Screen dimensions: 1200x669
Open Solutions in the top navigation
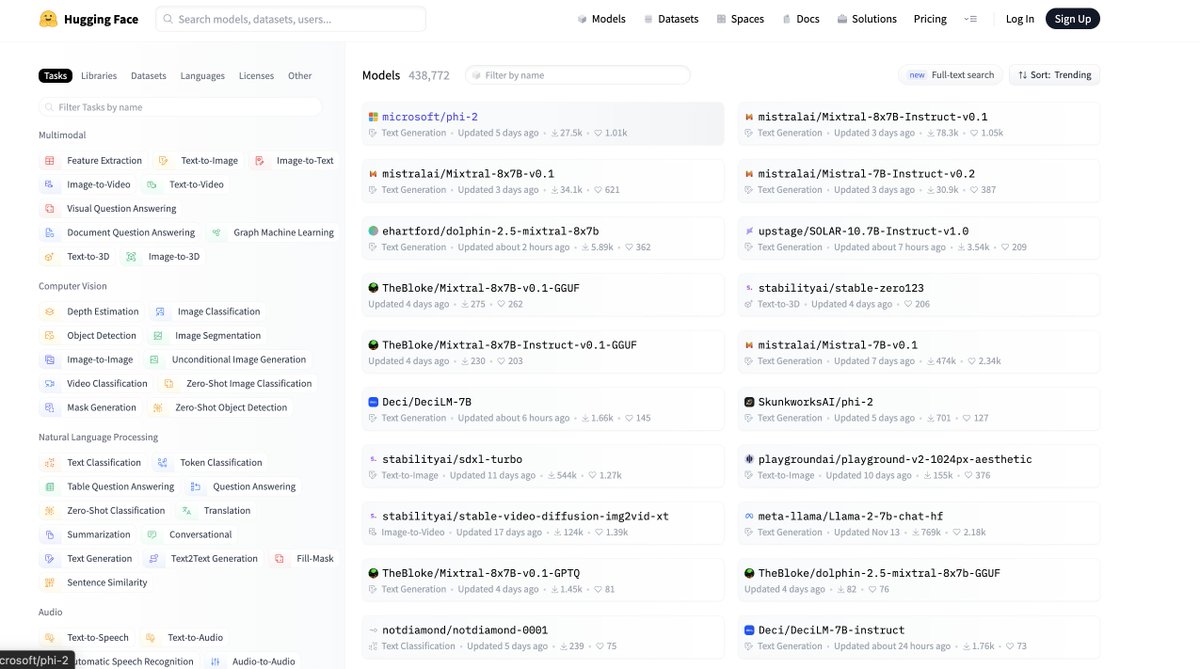pos(867,19)
